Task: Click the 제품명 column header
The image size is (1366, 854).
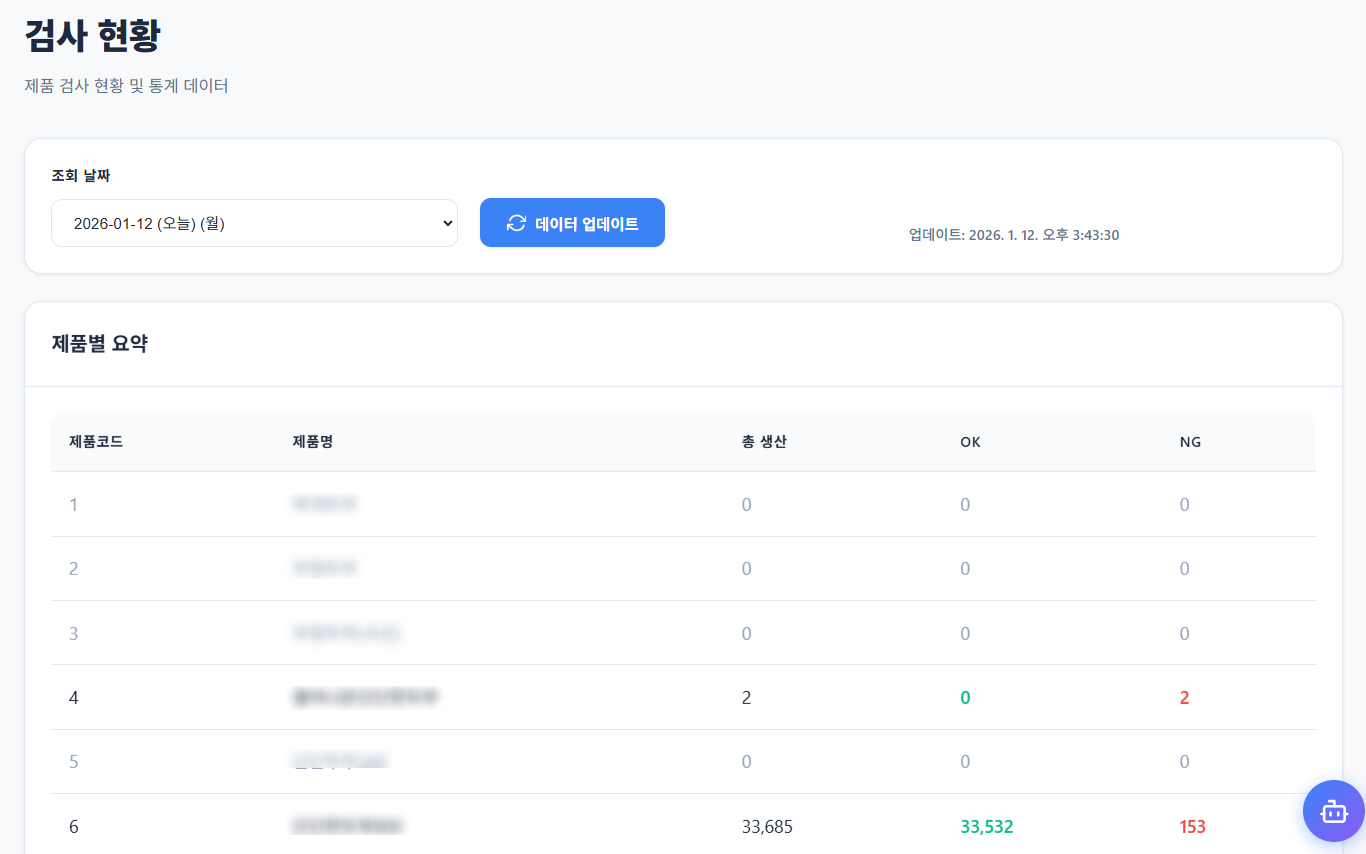Action: 312,442
